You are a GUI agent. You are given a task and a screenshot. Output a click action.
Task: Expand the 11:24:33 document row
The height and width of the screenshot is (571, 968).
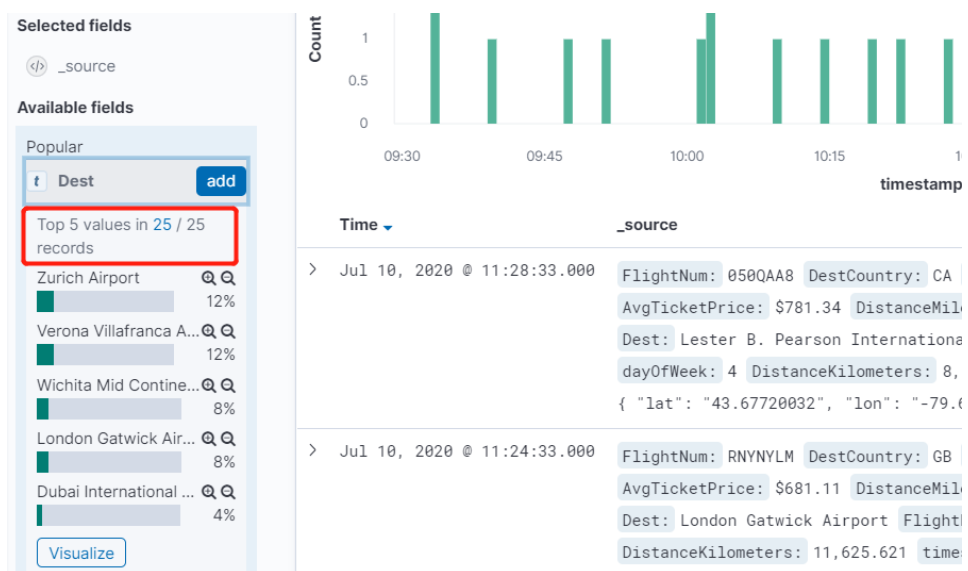pos(313,450)
